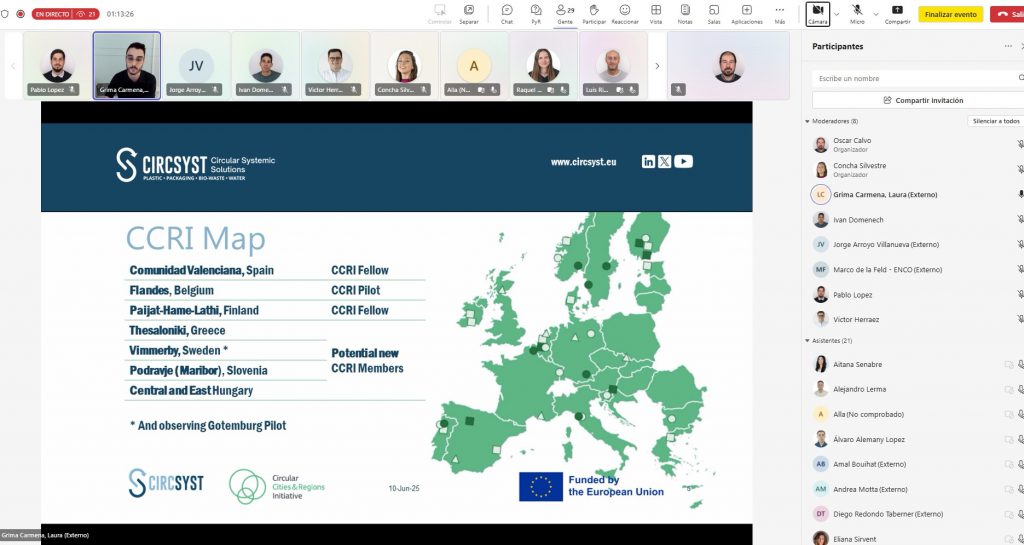Click the Participar raise hand icon
Screen dimensions: 1024x545
(594, 10)
